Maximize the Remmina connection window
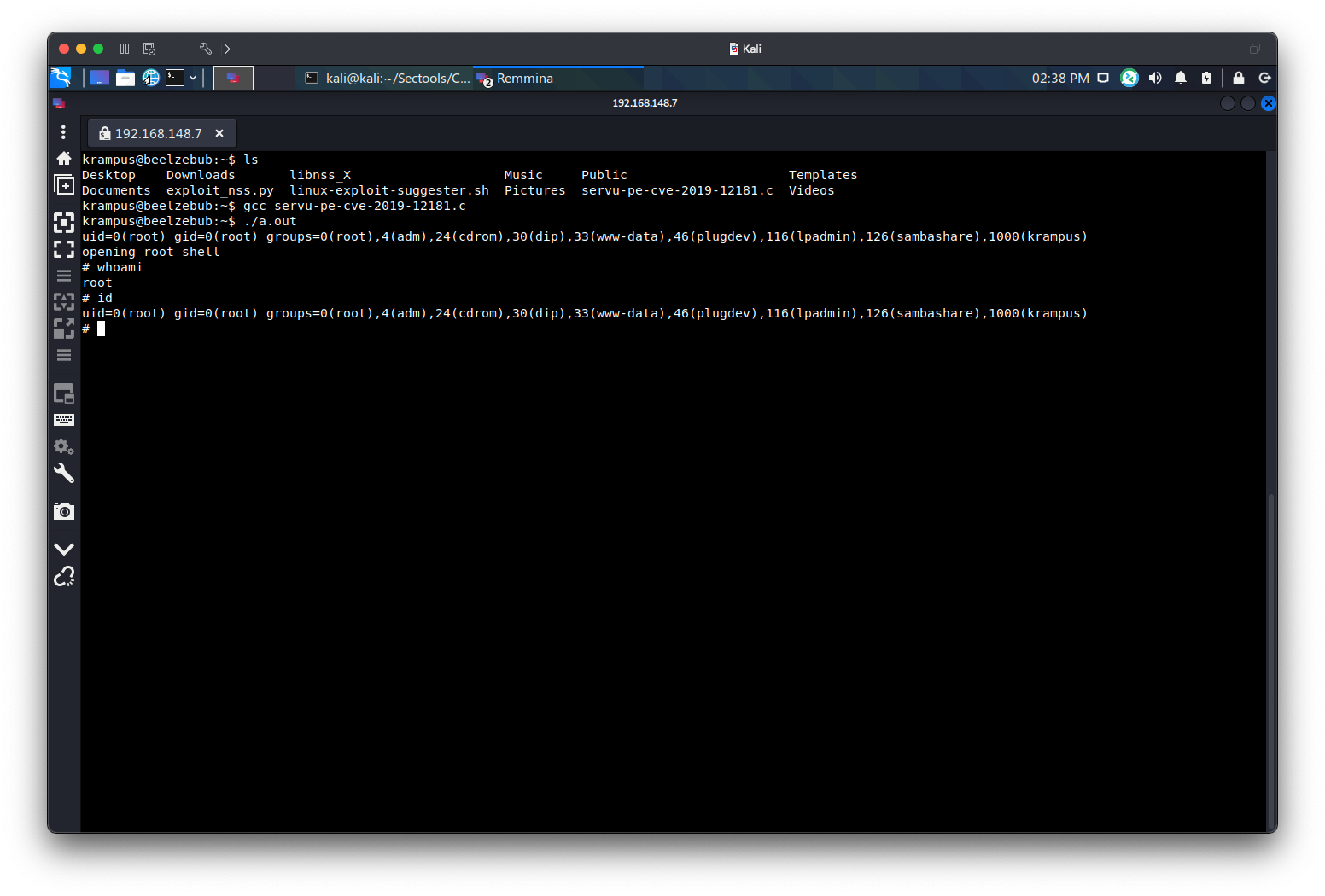This screenshot has width=1325, height=896. point(1248,103)
